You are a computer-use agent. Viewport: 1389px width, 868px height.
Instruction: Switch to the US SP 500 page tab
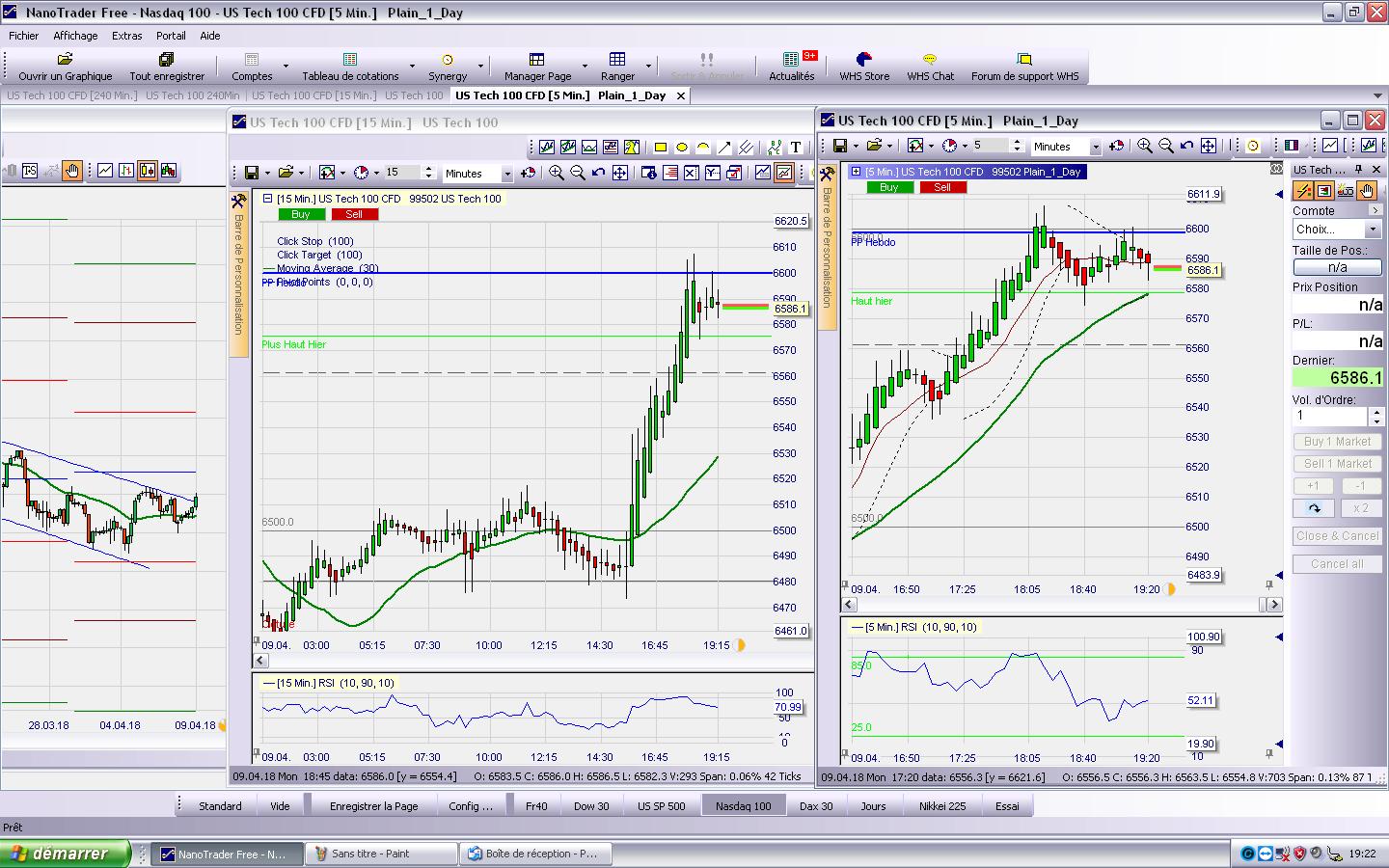(661, 806)
